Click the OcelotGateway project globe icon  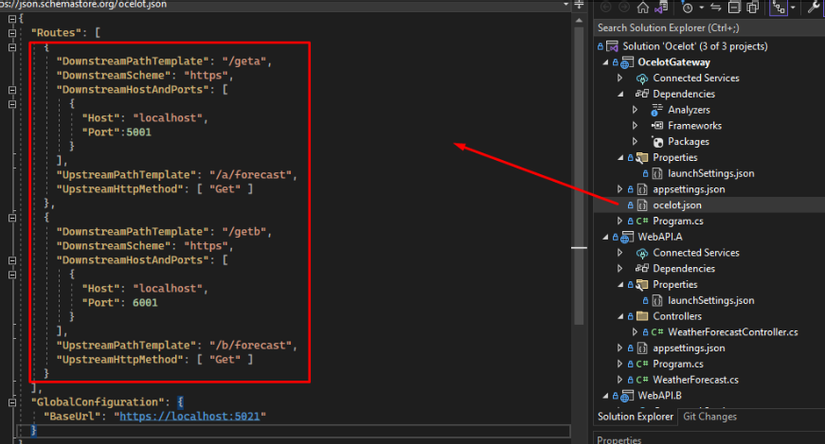pyautogui.click(x=626, y=63)
